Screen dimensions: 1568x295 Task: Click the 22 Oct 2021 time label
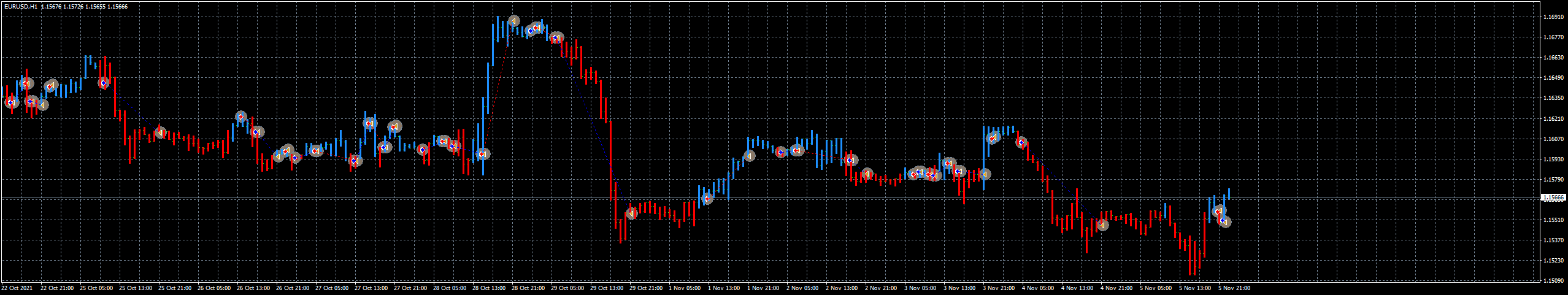coord(17,288)
